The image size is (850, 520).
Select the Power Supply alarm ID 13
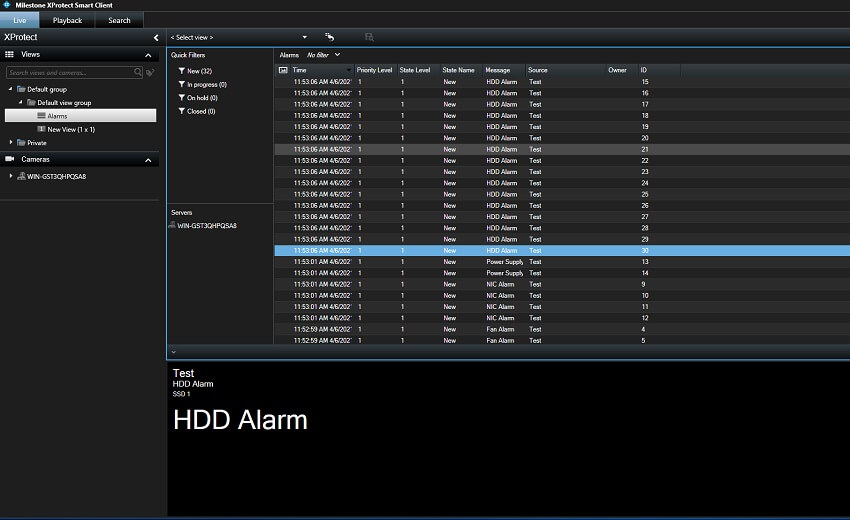562,262
